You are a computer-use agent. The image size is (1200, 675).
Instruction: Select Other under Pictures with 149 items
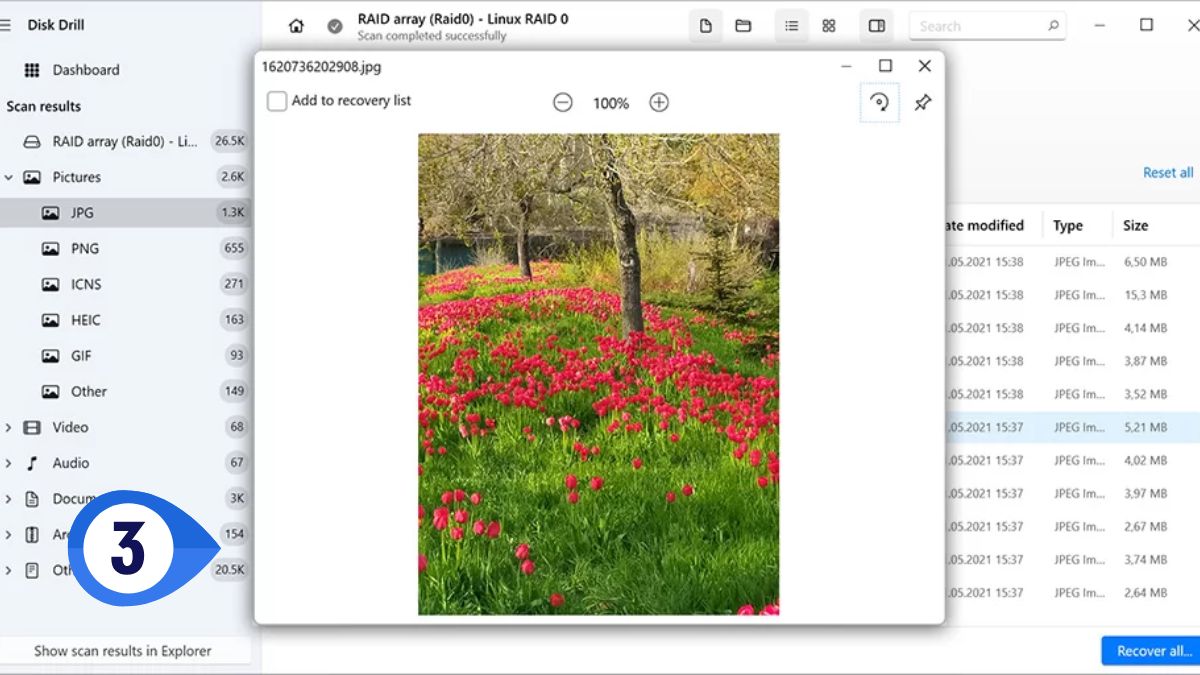point(125,391)
